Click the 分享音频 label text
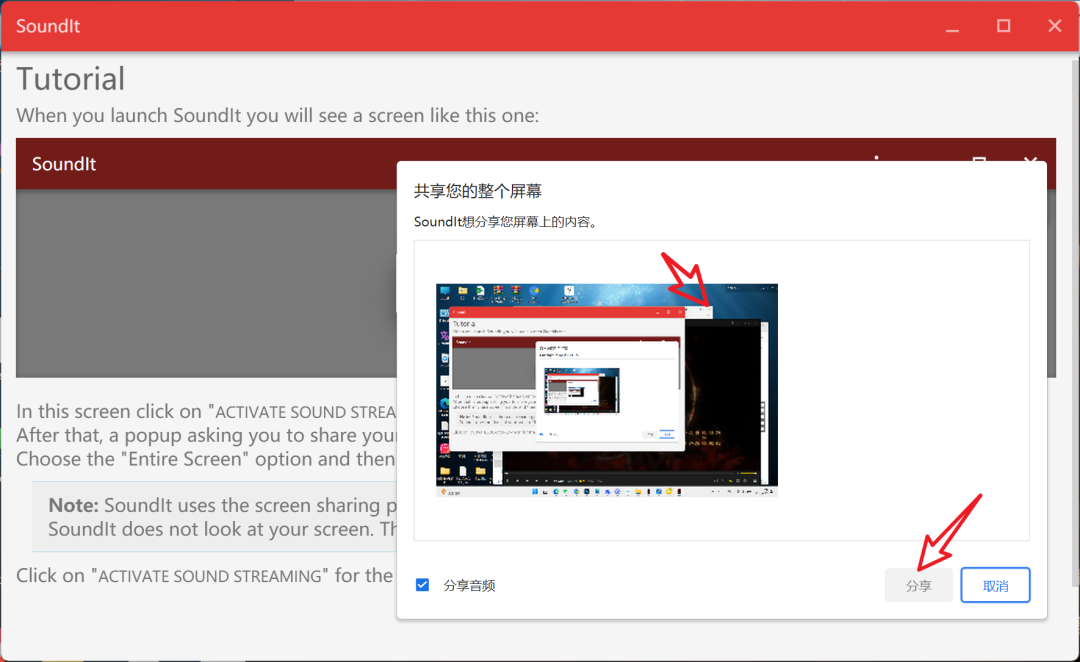Image resolution: width=1080 pixels, height=662 pixels. (x=469, y=586)
